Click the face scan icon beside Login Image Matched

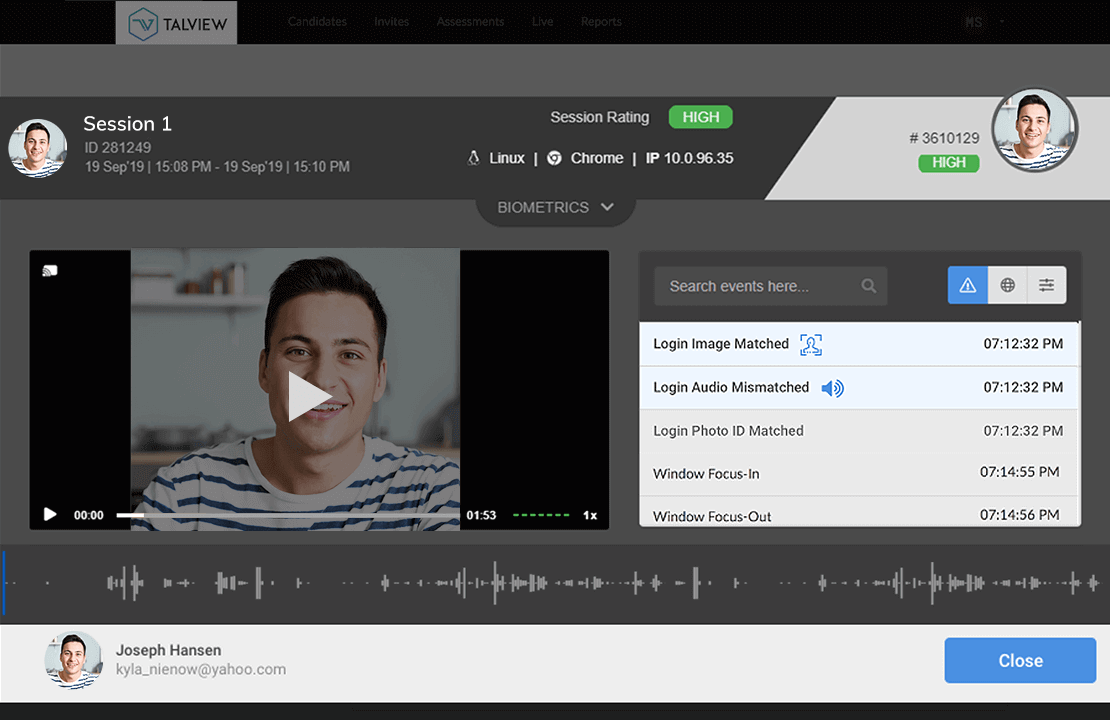point(810,345)
